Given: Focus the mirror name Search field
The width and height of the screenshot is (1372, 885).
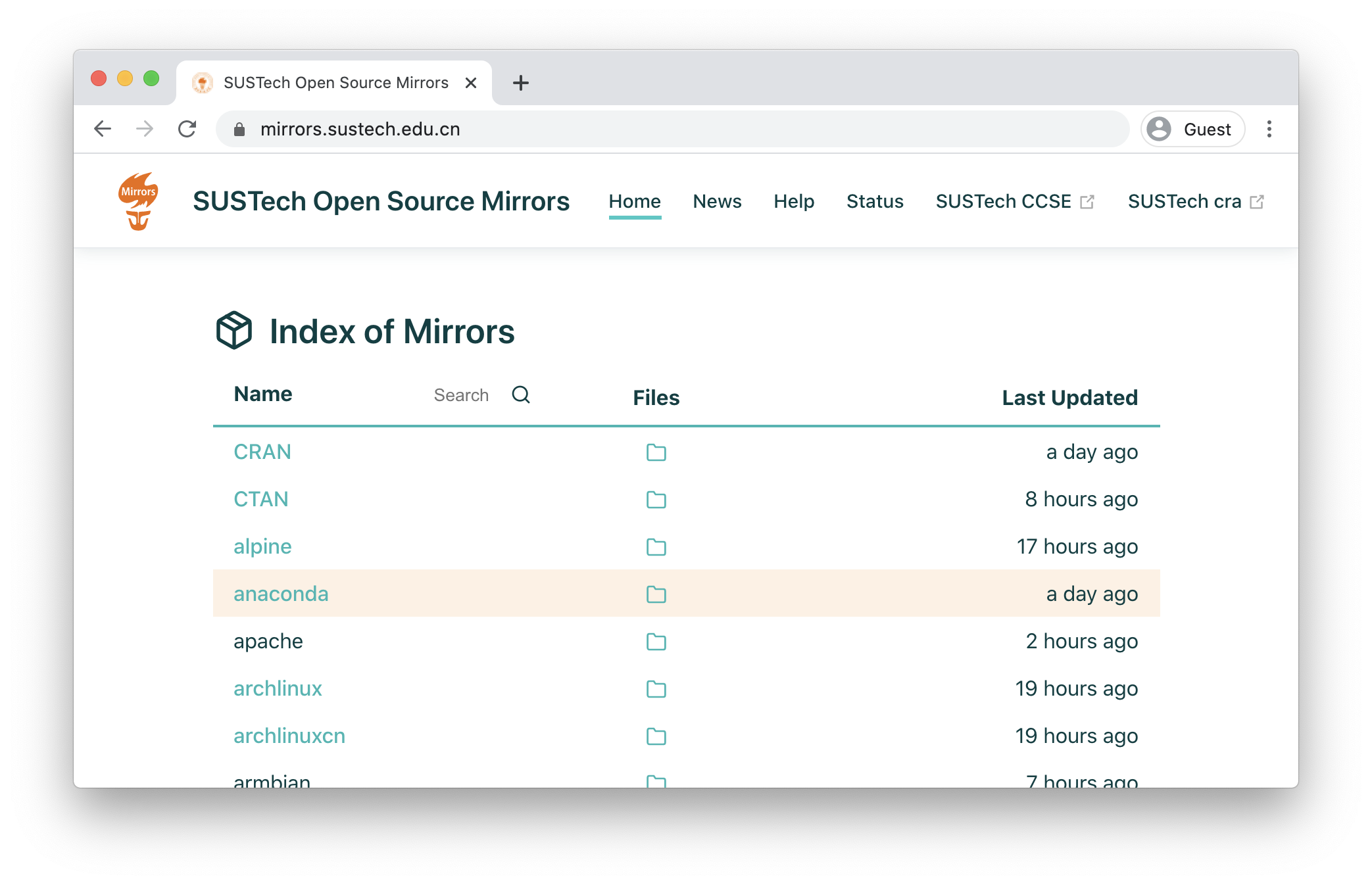Looking at the screenshot, I should [x=461, y=395].
